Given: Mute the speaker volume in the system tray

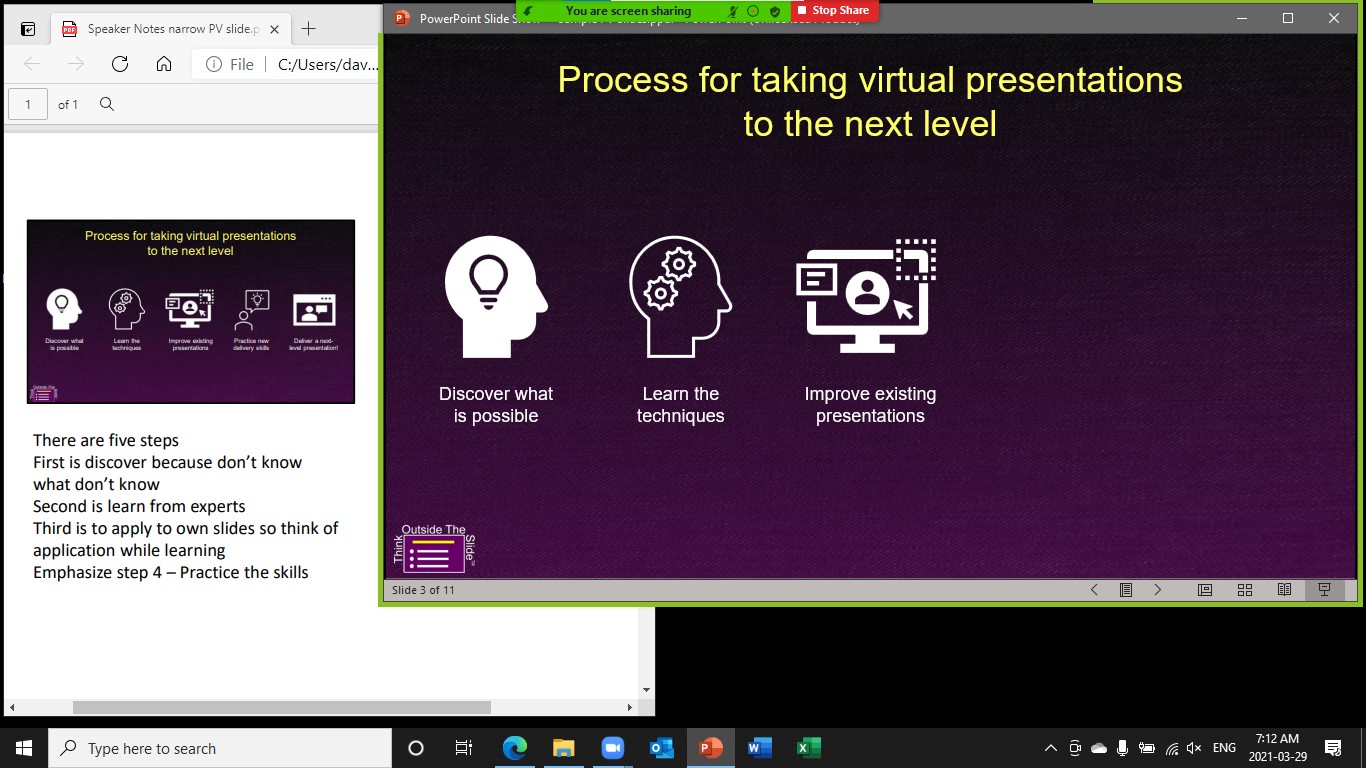Looking at the screenshot, I should tap(1193, 748).
